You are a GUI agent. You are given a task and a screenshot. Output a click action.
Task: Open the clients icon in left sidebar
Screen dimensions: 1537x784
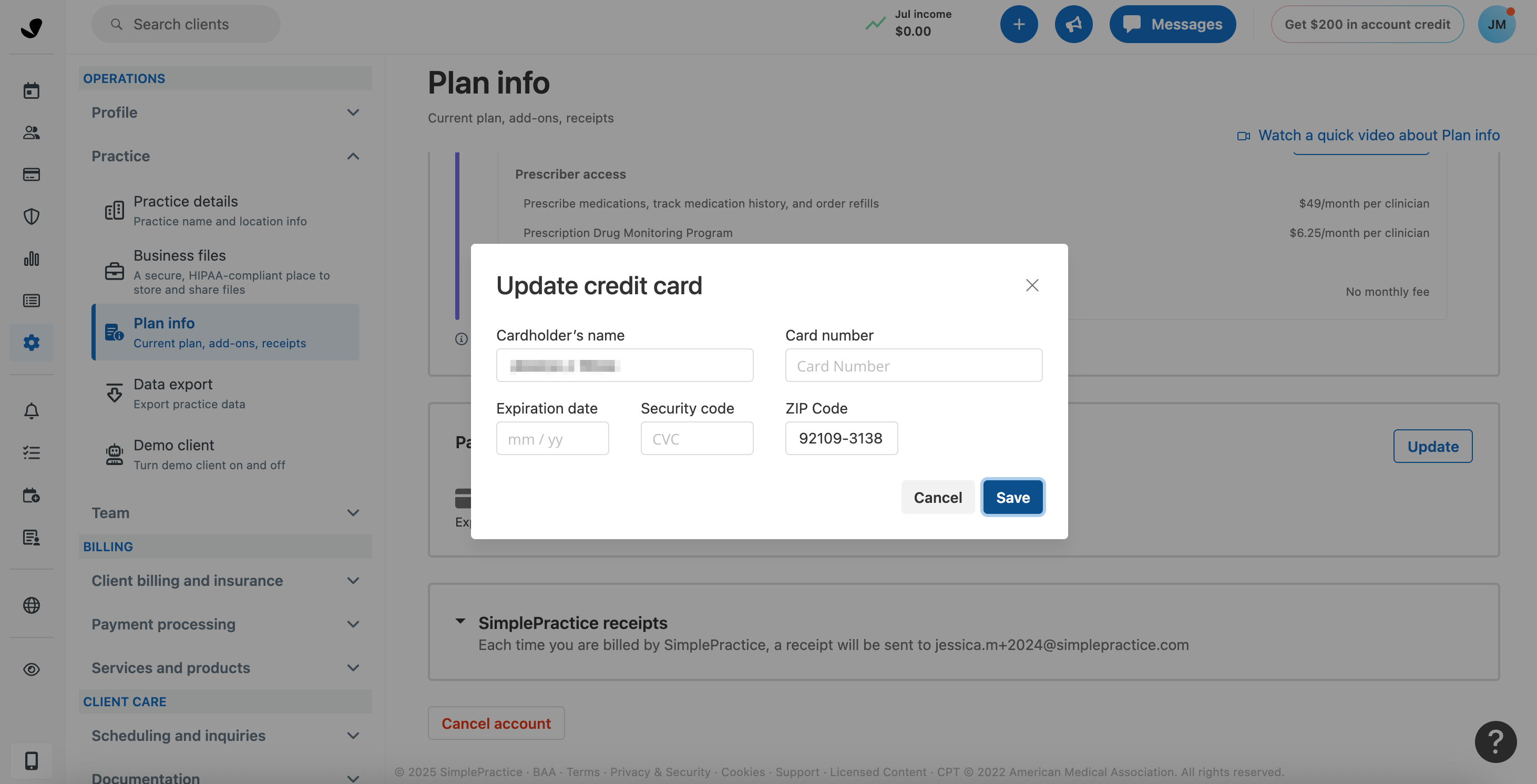31,132
